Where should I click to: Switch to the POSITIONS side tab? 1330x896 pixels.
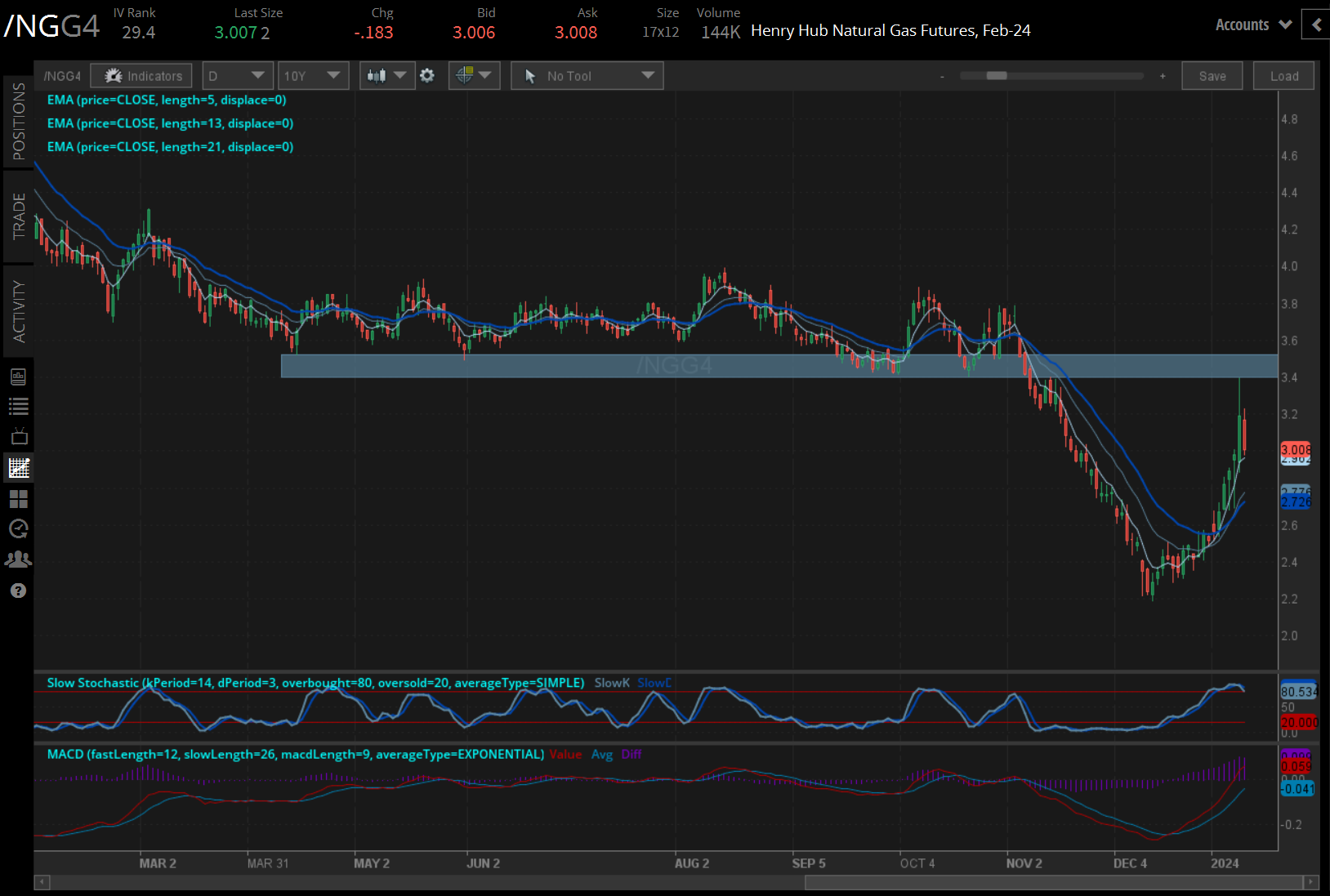(x=19, y=122)
